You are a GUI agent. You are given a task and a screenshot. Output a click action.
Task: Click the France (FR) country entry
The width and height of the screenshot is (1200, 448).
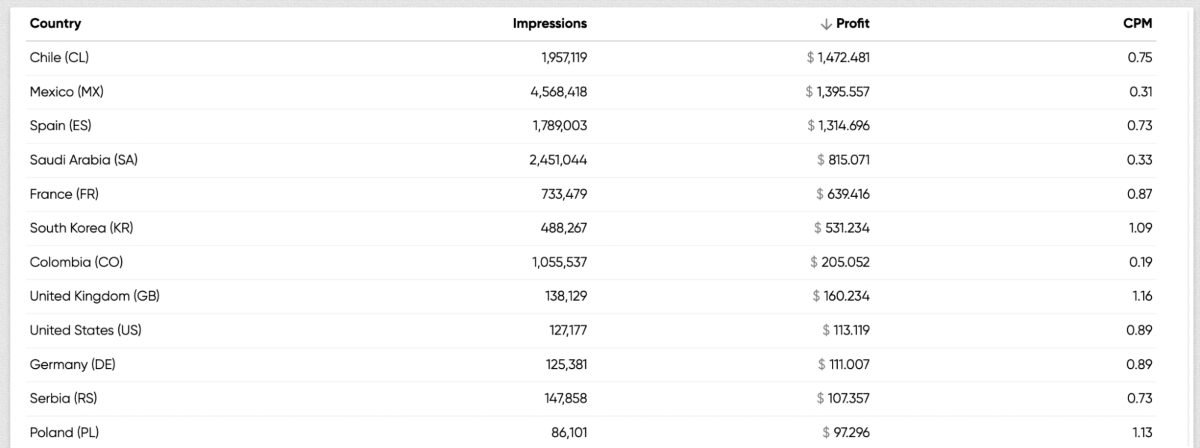(x=65, y=194)
